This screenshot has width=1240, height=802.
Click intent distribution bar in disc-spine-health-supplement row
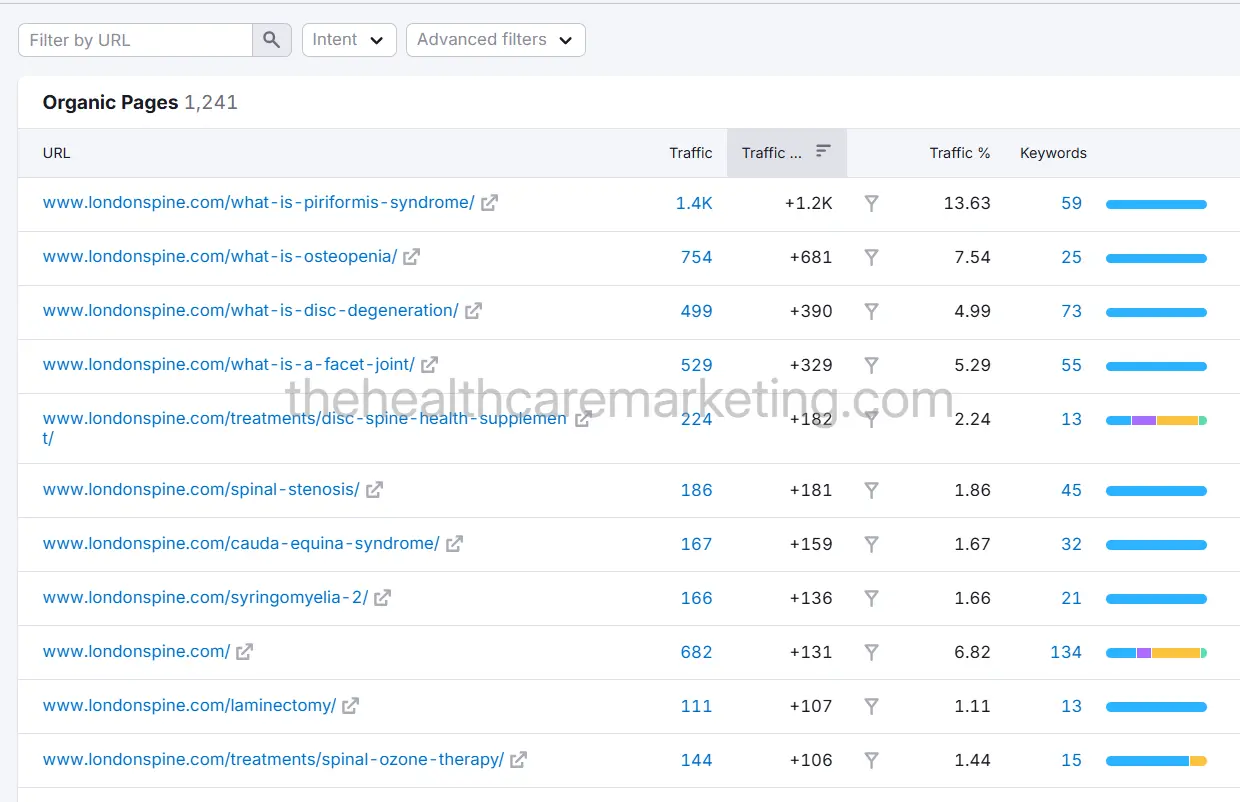(1156, 420)
